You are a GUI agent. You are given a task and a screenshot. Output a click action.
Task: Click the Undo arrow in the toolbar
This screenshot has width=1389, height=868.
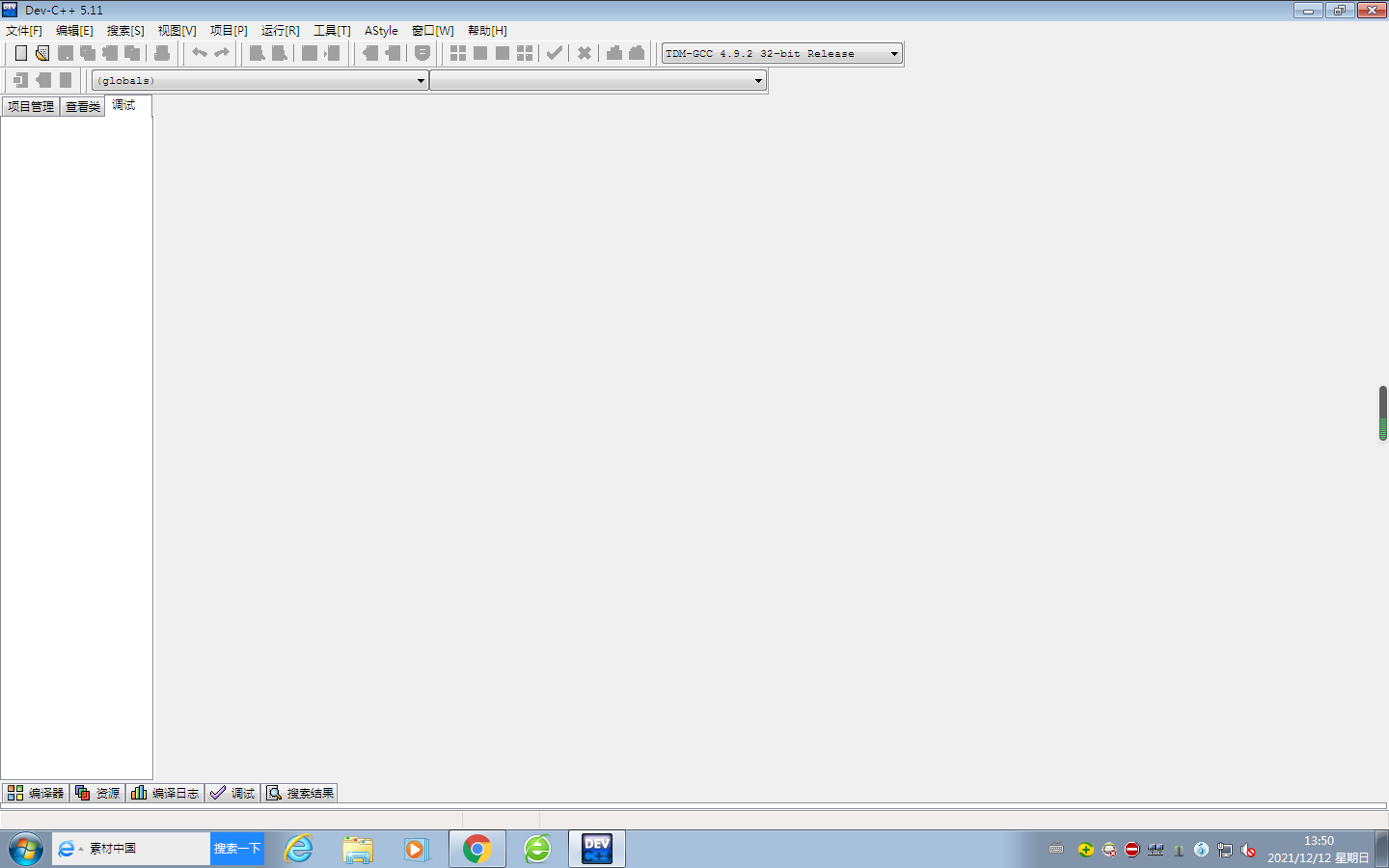pos(199,53)
